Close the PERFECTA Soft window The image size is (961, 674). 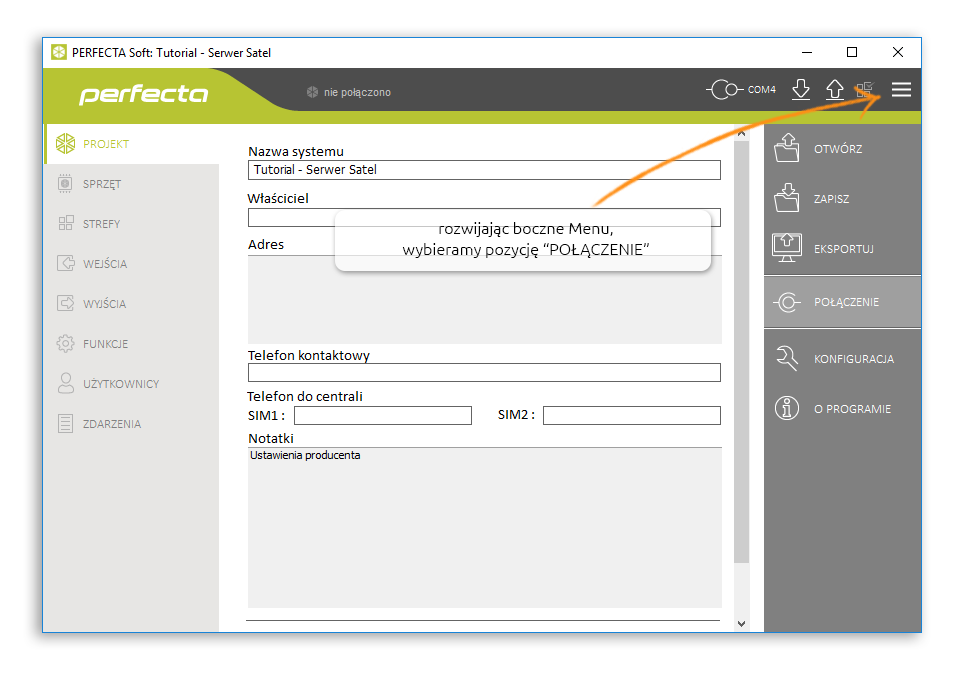point(898,52)
